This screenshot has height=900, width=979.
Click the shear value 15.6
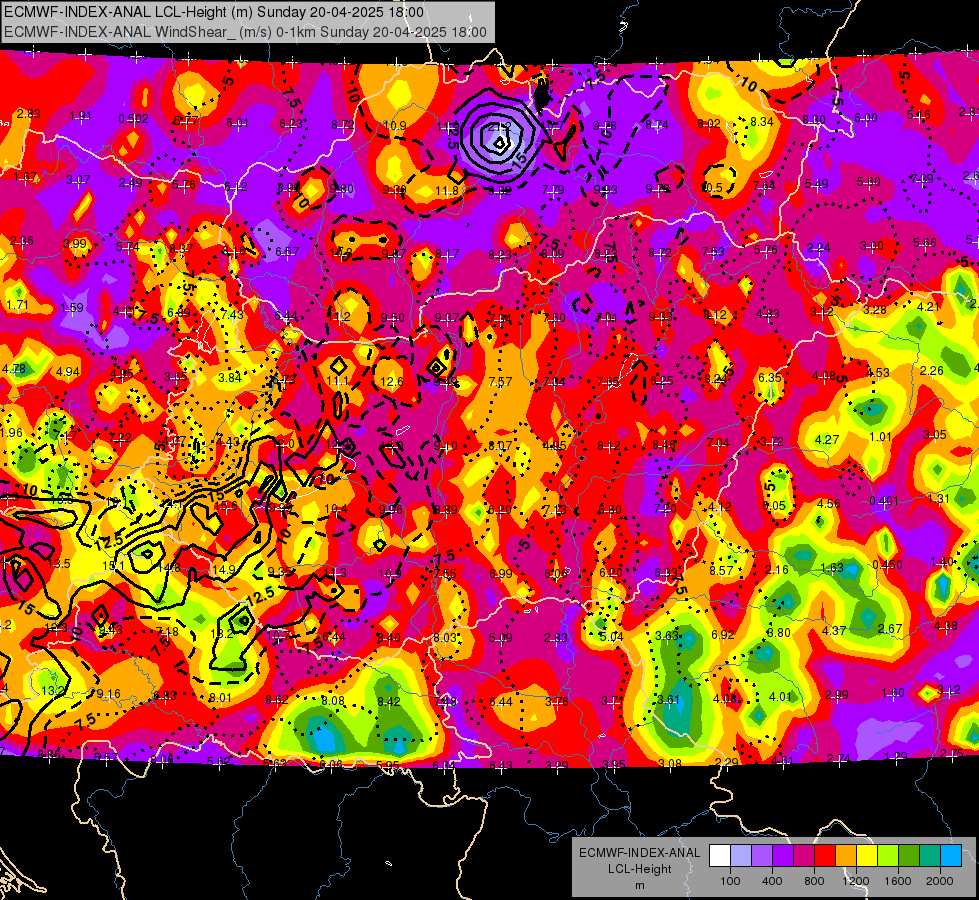pyautogui.click(x=225, y=505)
